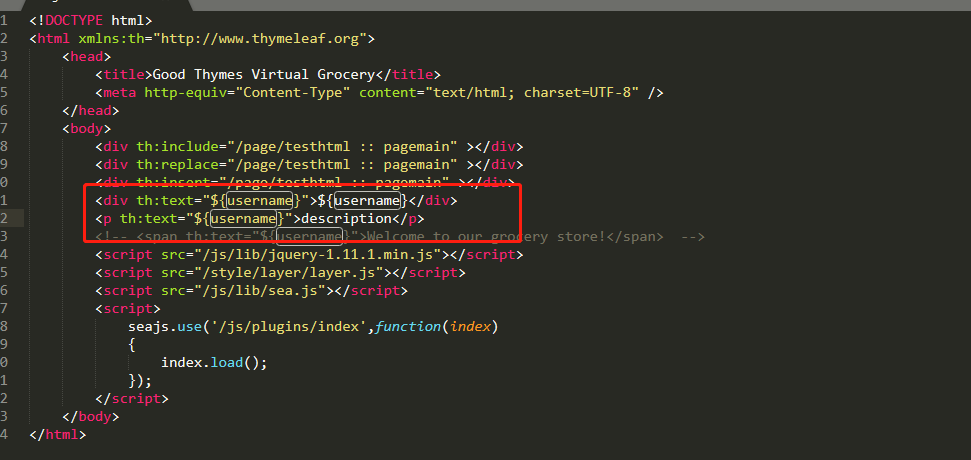This screenshot has height=460, width=971.
Task: Click the closing html tag on the last line
Action: (58, 434)
